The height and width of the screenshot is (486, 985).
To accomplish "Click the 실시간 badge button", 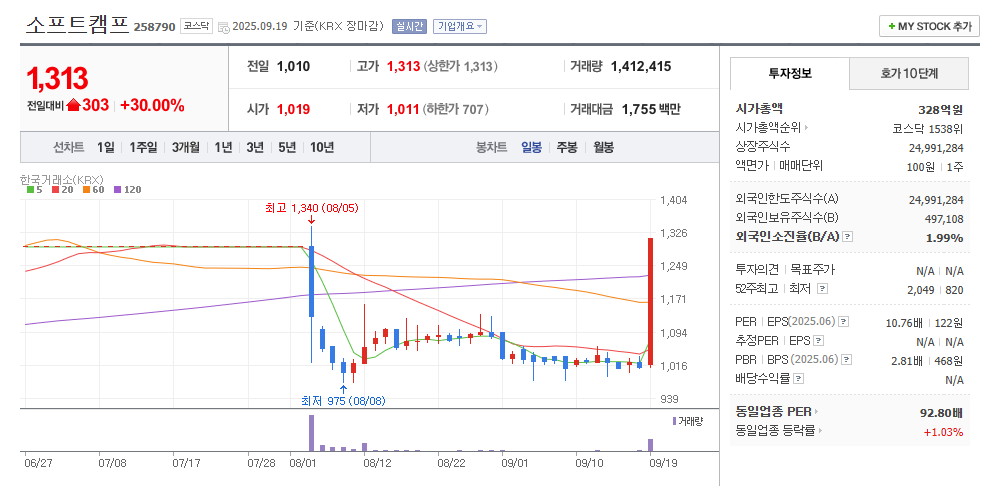I will [410, 26].
